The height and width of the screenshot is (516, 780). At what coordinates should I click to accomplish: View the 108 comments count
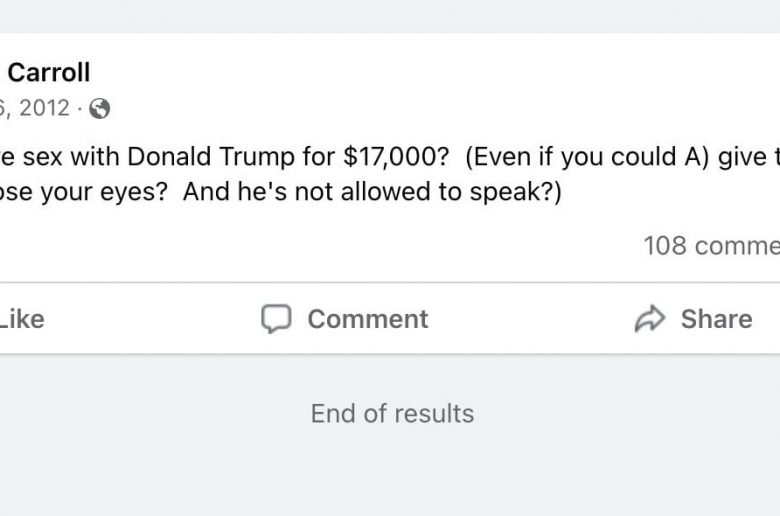tap(710, 245)
